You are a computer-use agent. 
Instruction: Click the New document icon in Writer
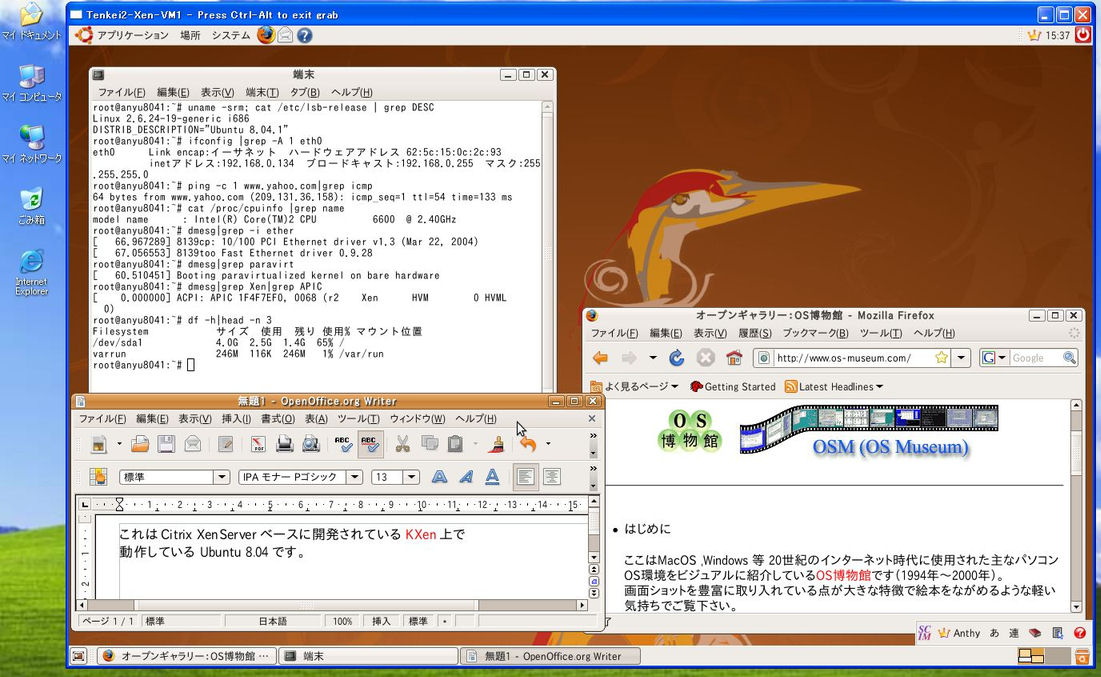click(x=99, y=444)
